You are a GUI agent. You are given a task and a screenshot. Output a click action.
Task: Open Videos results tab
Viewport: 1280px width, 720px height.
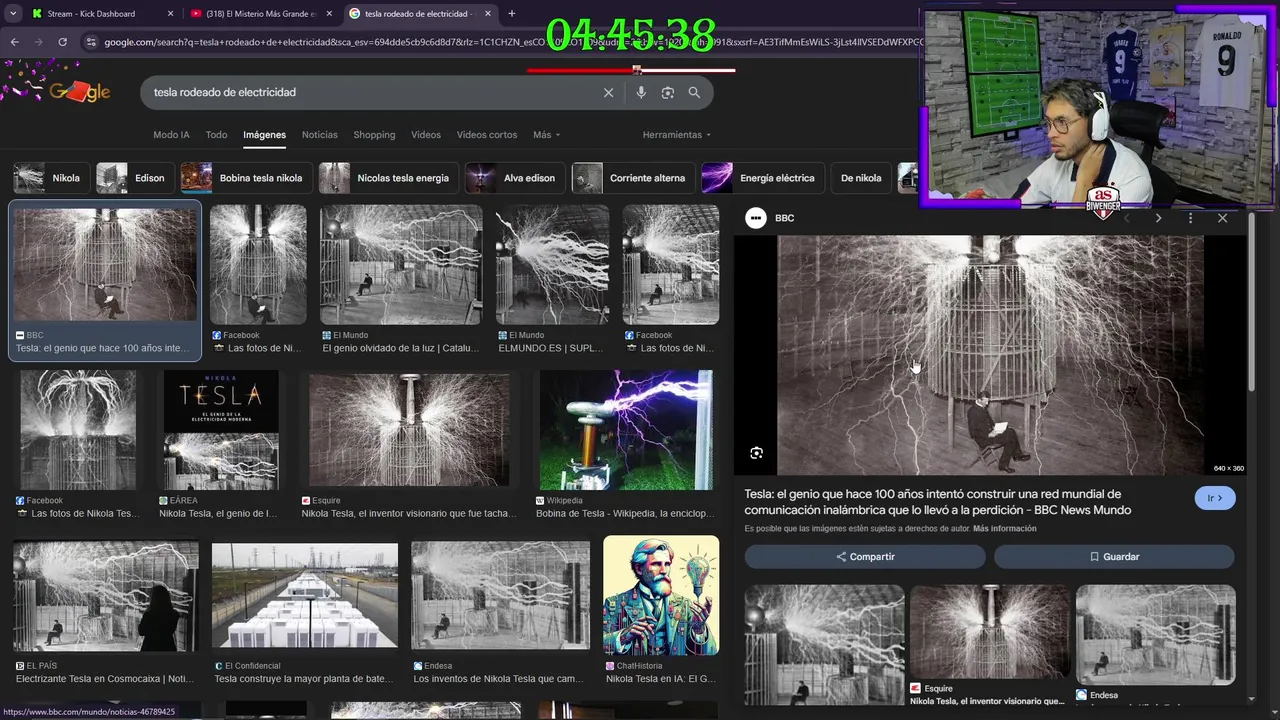click(x=426, y=135)
